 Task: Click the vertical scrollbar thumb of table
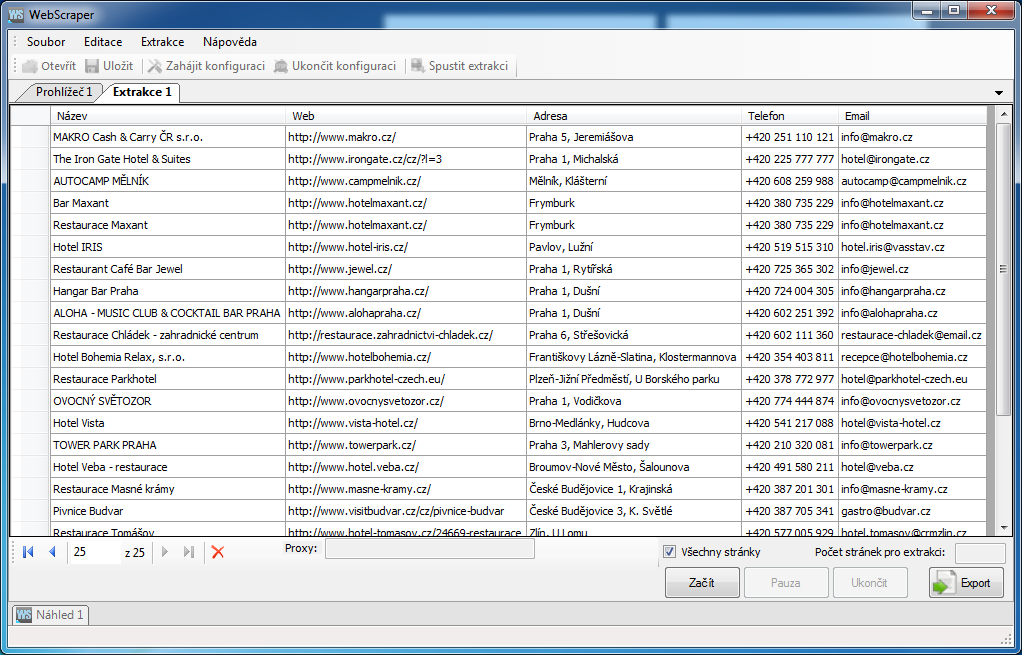point(1004,269)
